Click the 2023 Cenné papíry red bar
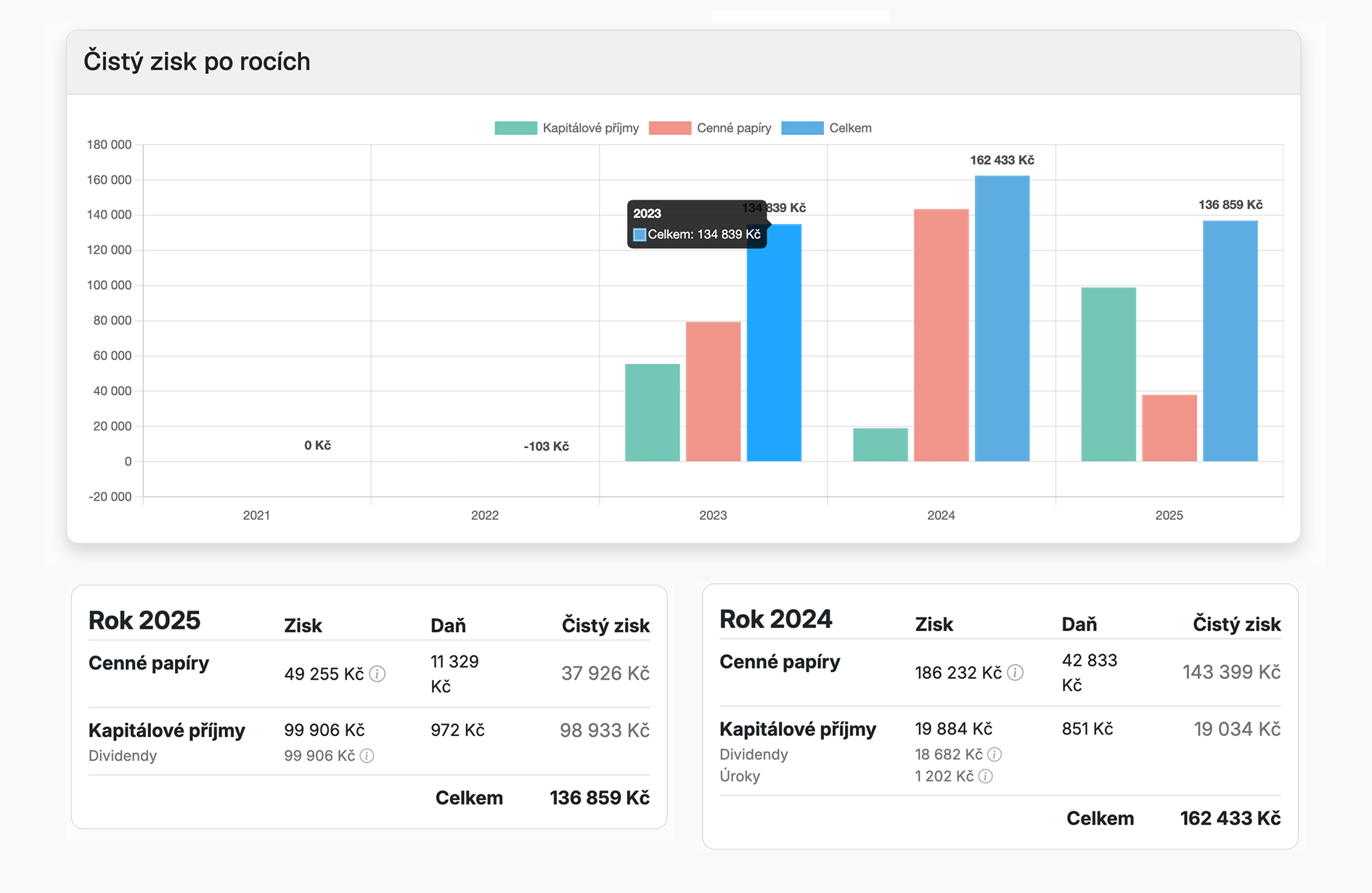The image size is (1372, 893). point(714,391)
